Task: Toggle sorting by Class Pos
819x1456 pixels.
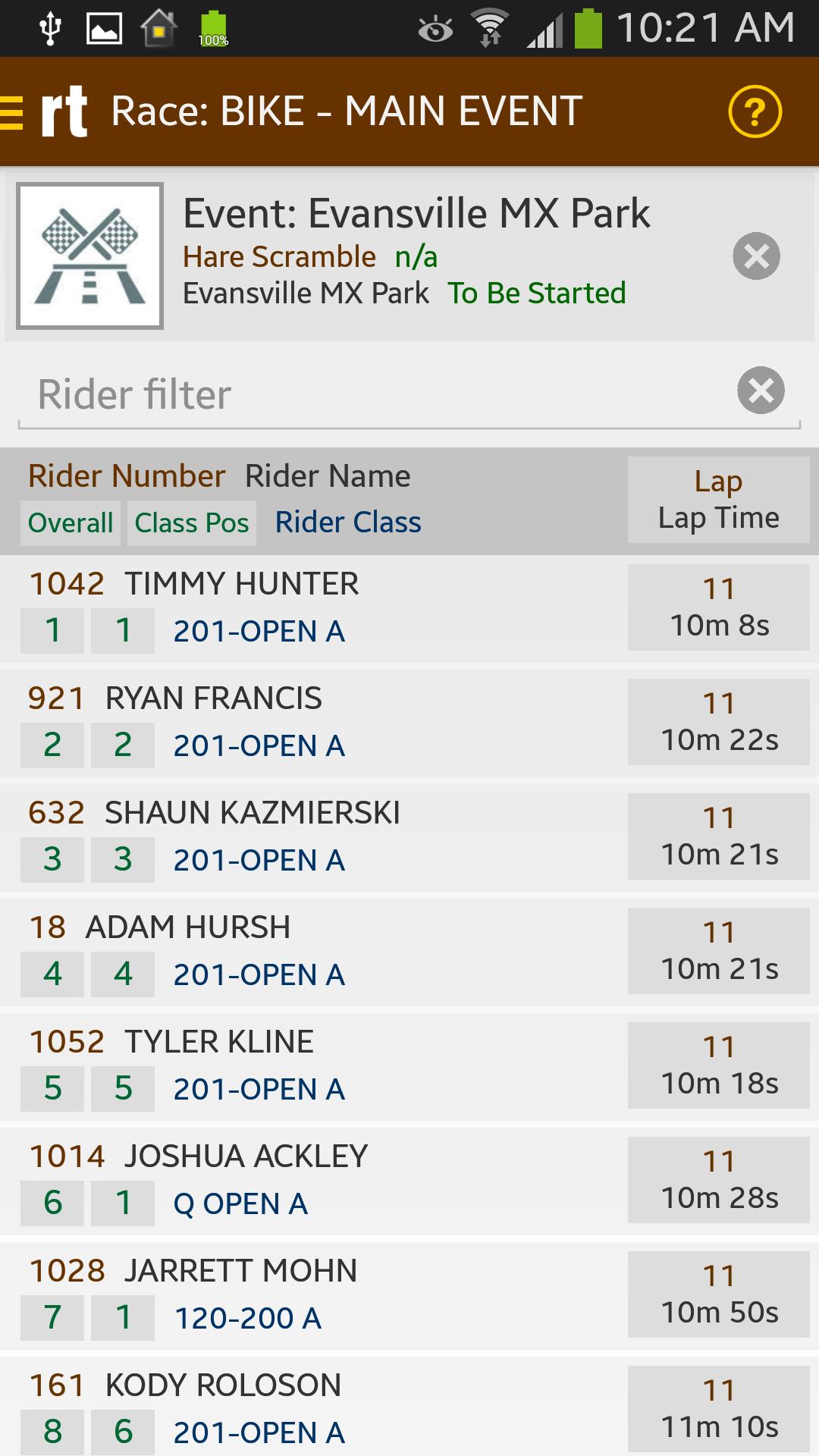Action: coord(191,522)
